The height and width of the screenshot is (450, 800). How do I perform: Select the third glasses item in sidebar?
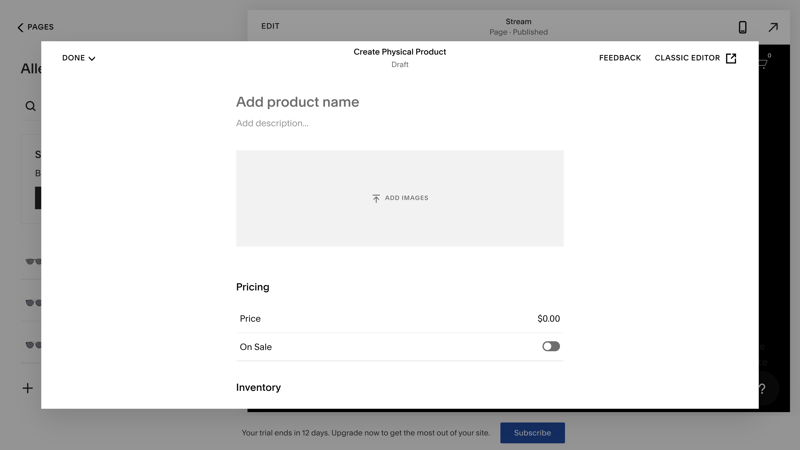tap(33, 345)
